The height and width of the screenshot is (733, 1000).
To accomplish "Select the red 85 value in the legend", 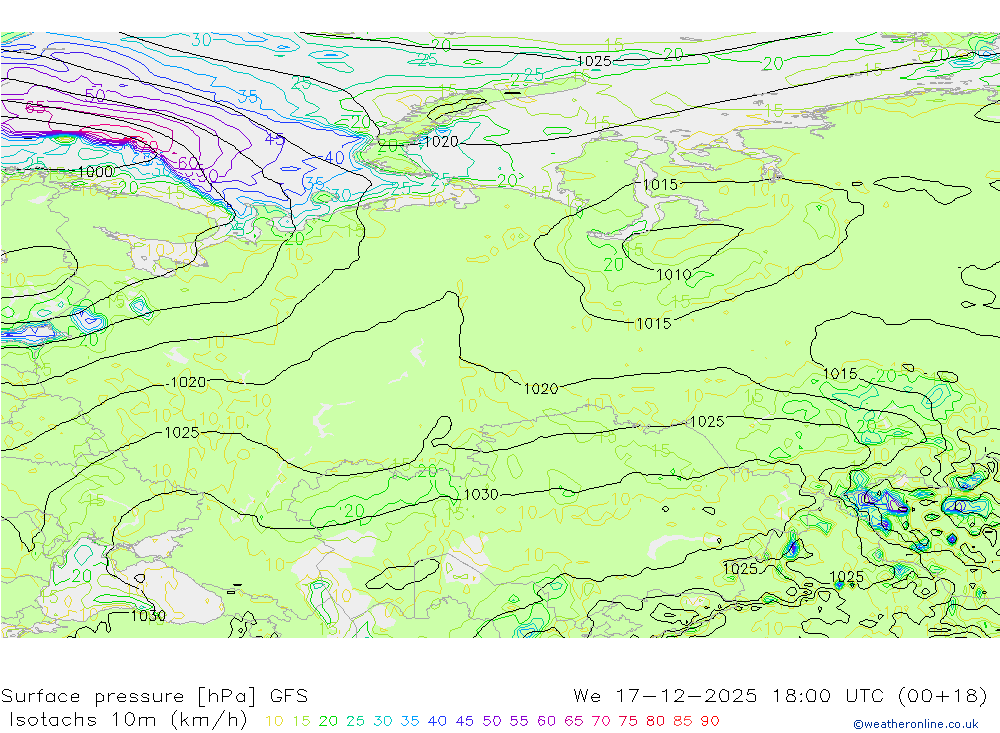I will pos(683,722).
